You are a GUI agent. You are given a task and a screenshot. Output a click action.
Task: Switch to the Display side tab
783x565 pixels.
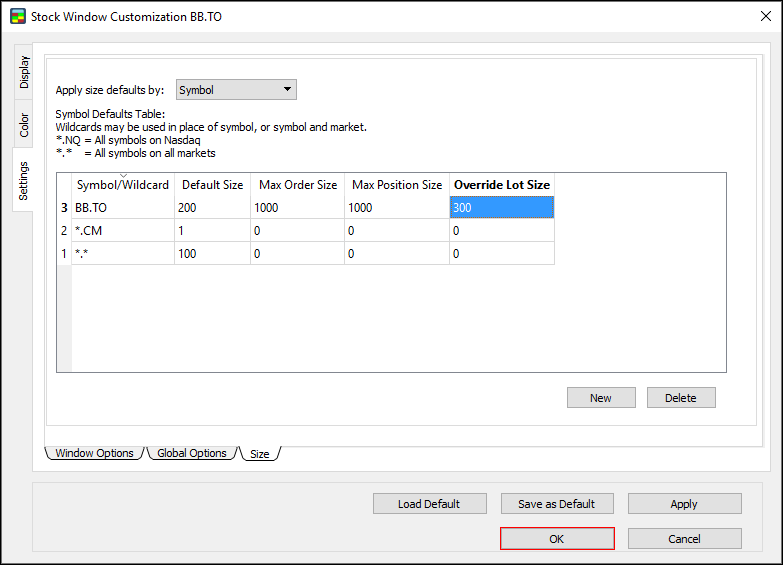[24, 72]
